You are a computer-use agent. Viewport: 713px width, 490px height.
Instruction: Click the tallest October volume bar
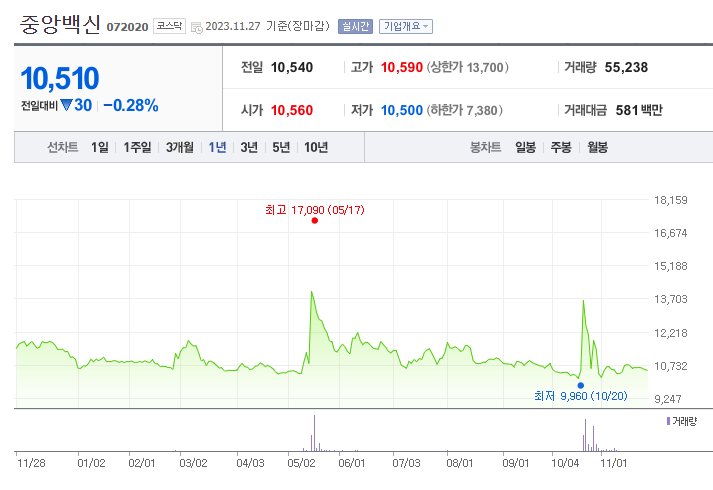tap(585, 435)
